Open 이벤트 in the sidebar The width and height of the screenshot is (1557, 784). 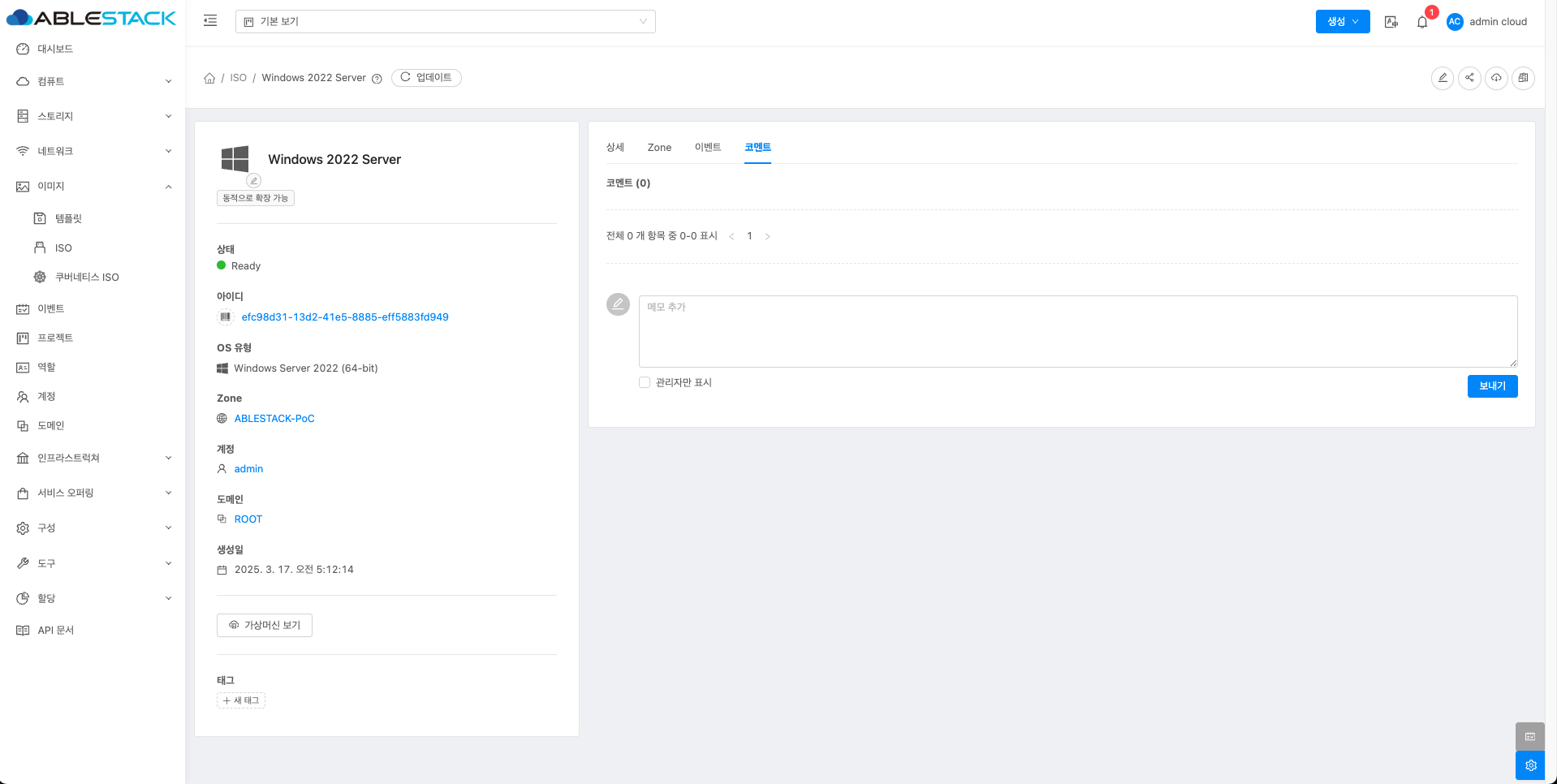pos(93,308)
